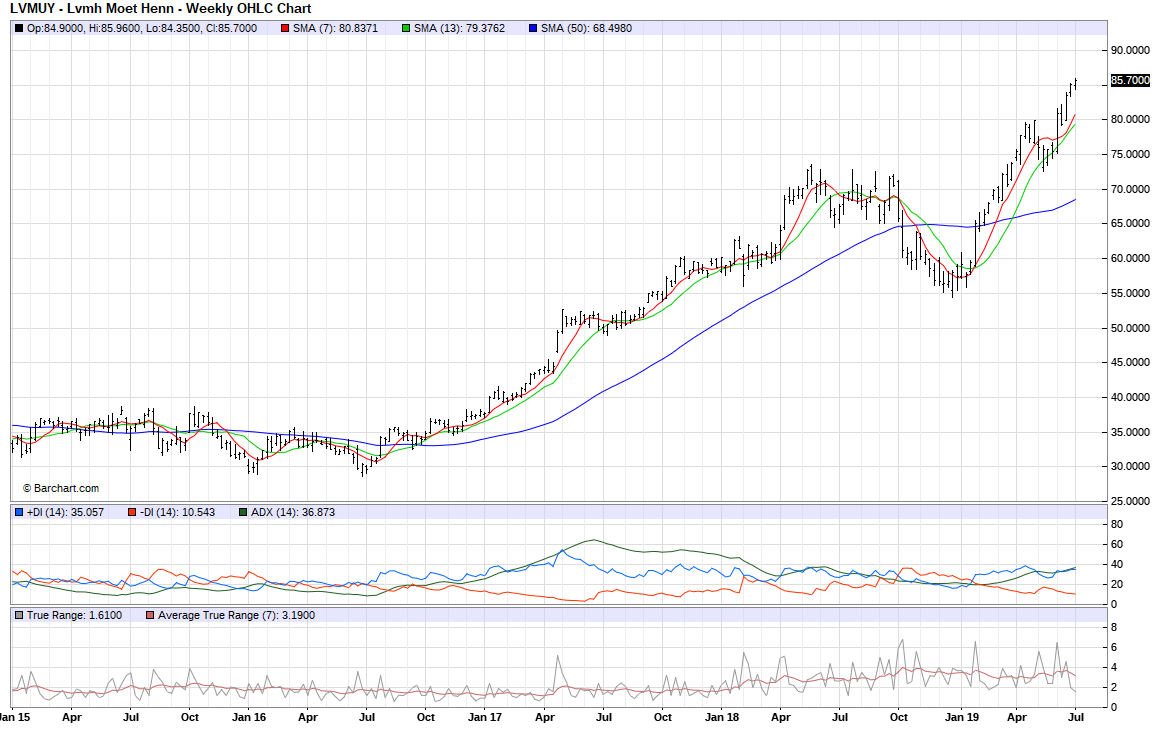
Task: Click the SMA (7): 80.8371 label
Action: [x=335, y=29]
